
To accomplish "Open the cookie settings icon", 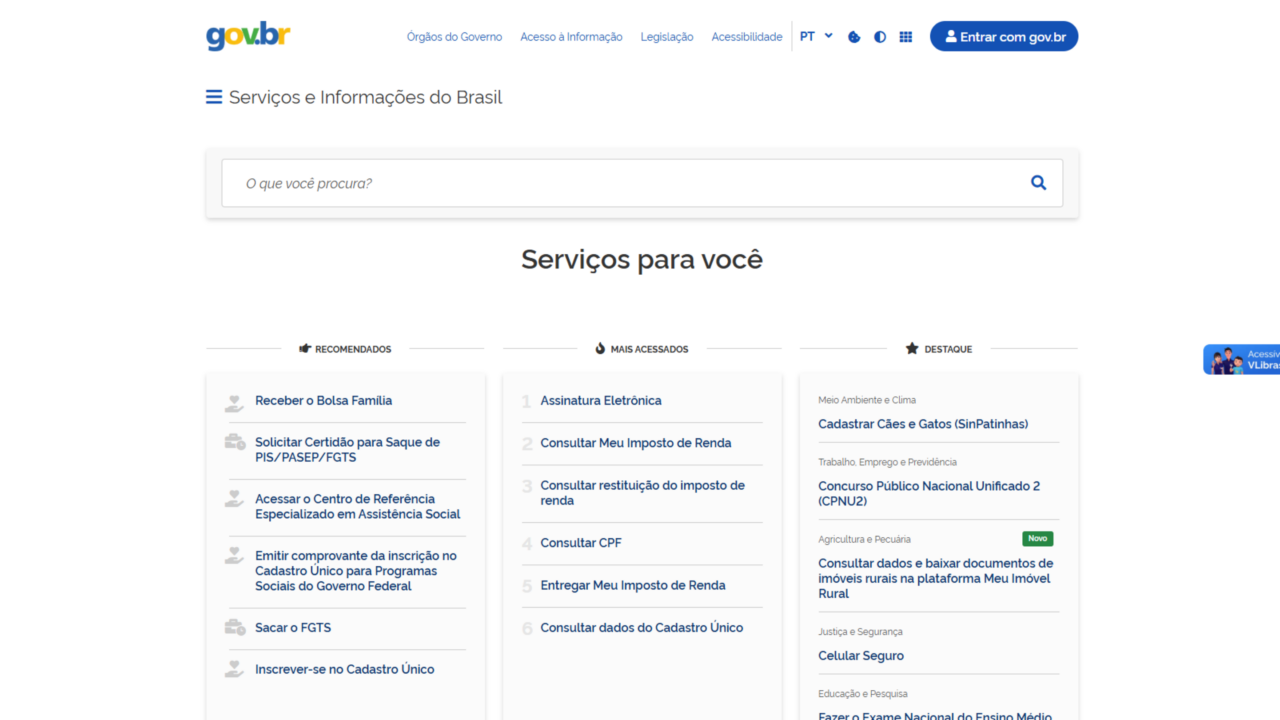I will (x=852, y=36).
